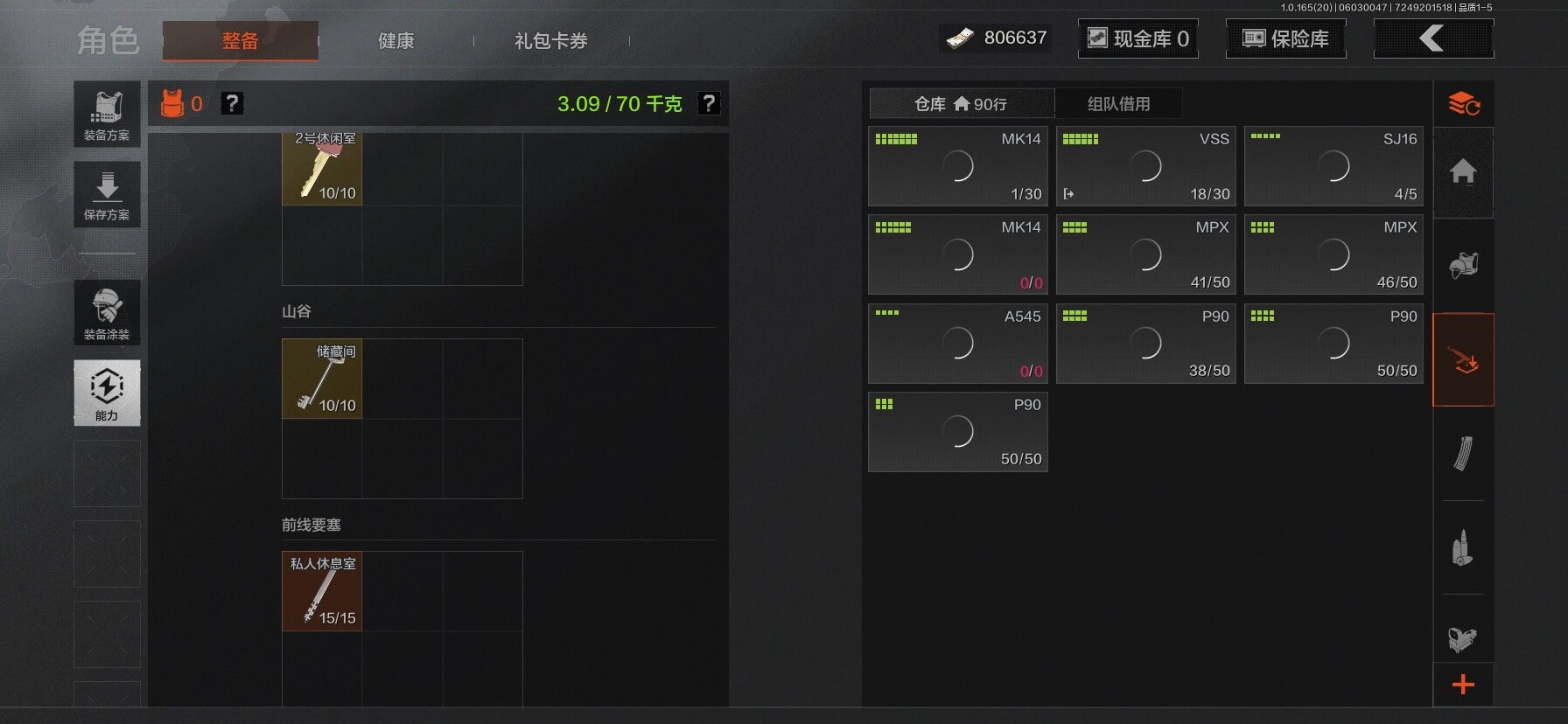Viewport: 1568px width, 724px height.
Task: Switch to the 仓库 90行 tab
Action: 962,104
